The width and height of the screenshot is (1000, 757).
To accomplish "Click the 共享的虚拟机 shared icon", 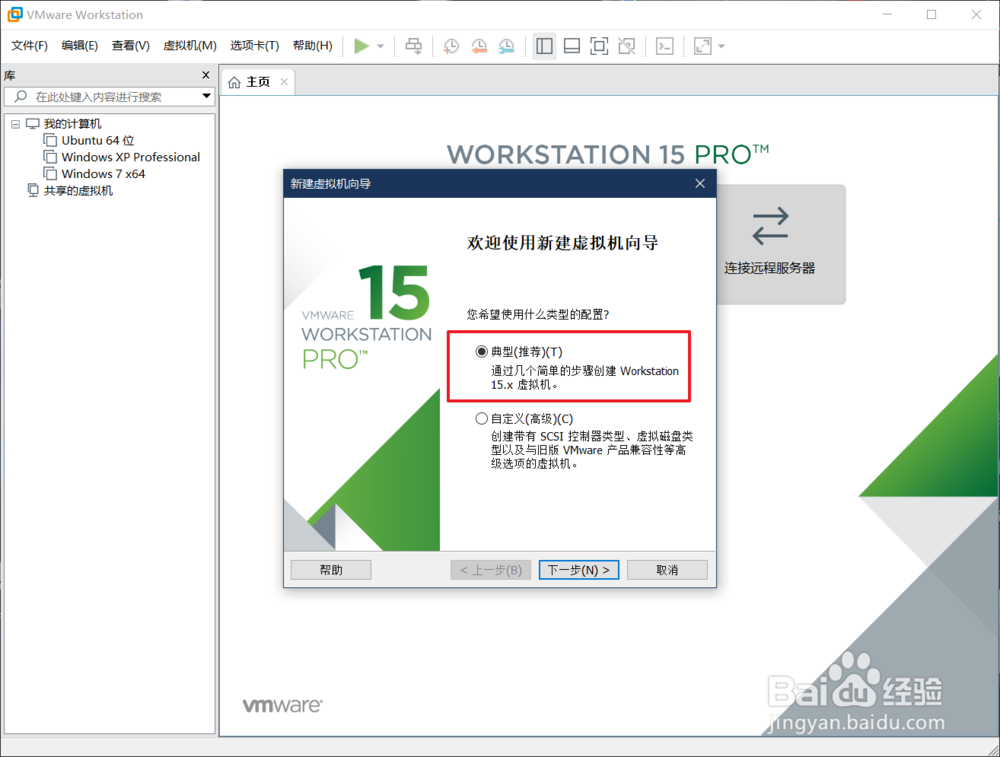I will click(x=33, y=190).
